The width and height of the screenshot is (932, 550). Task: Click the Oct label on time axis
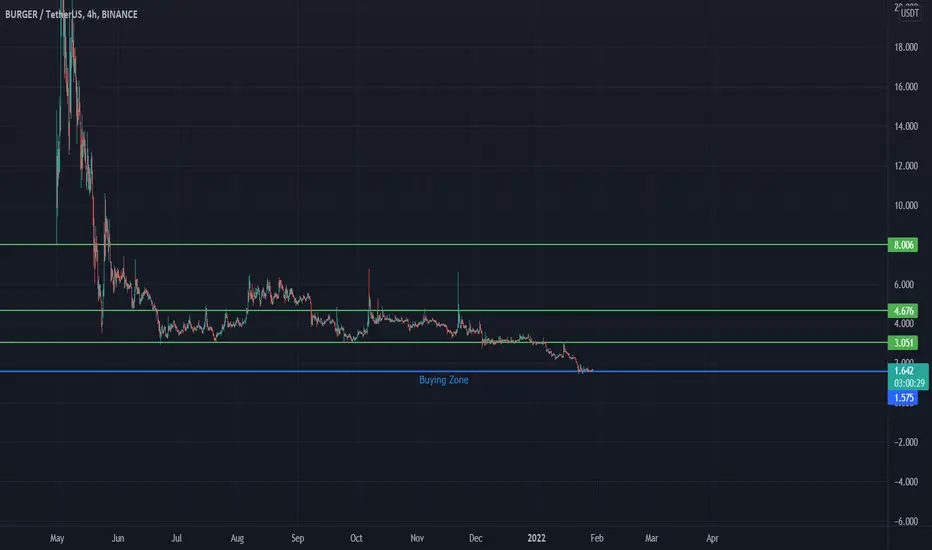(356, 538)
